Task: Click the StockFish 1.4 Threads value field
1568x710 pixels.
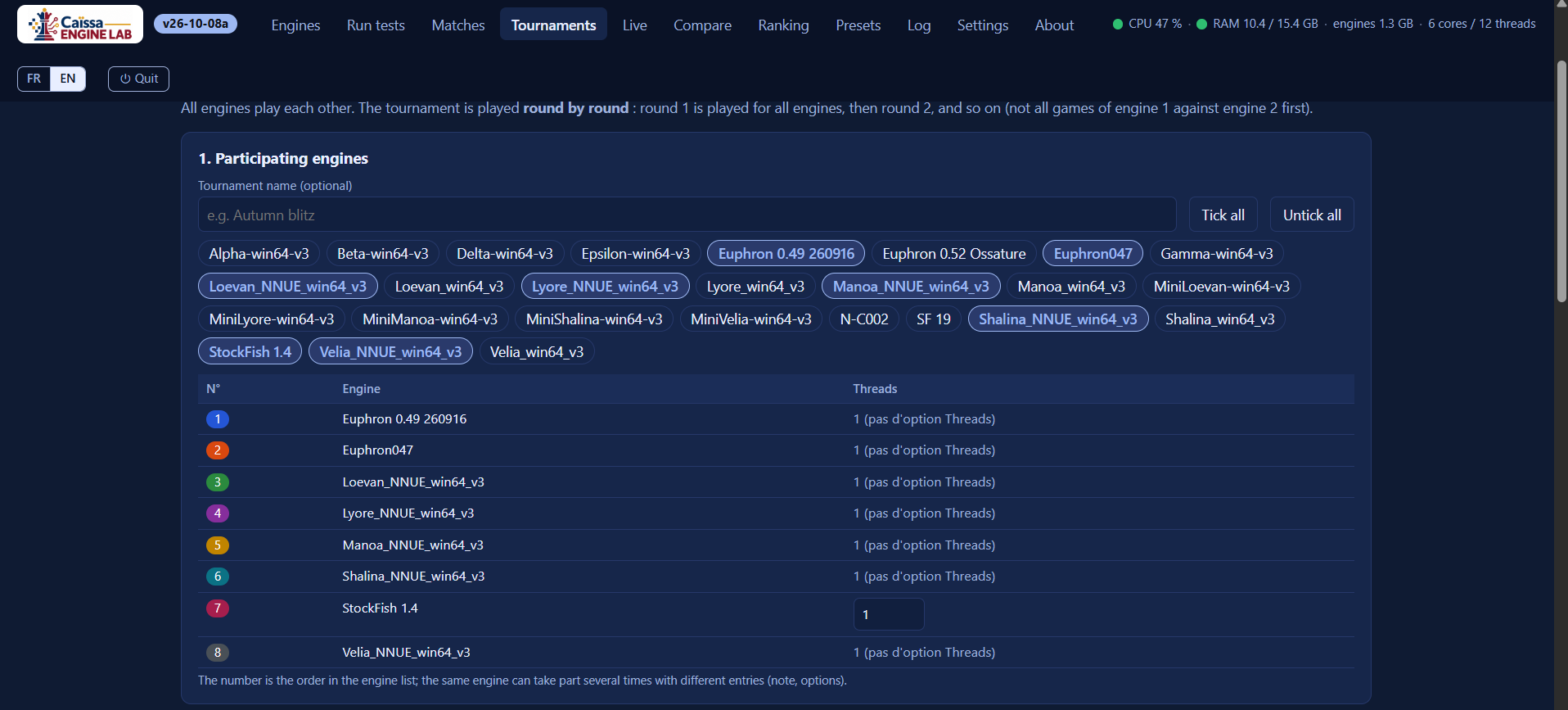Action: [x=889, y=614]
